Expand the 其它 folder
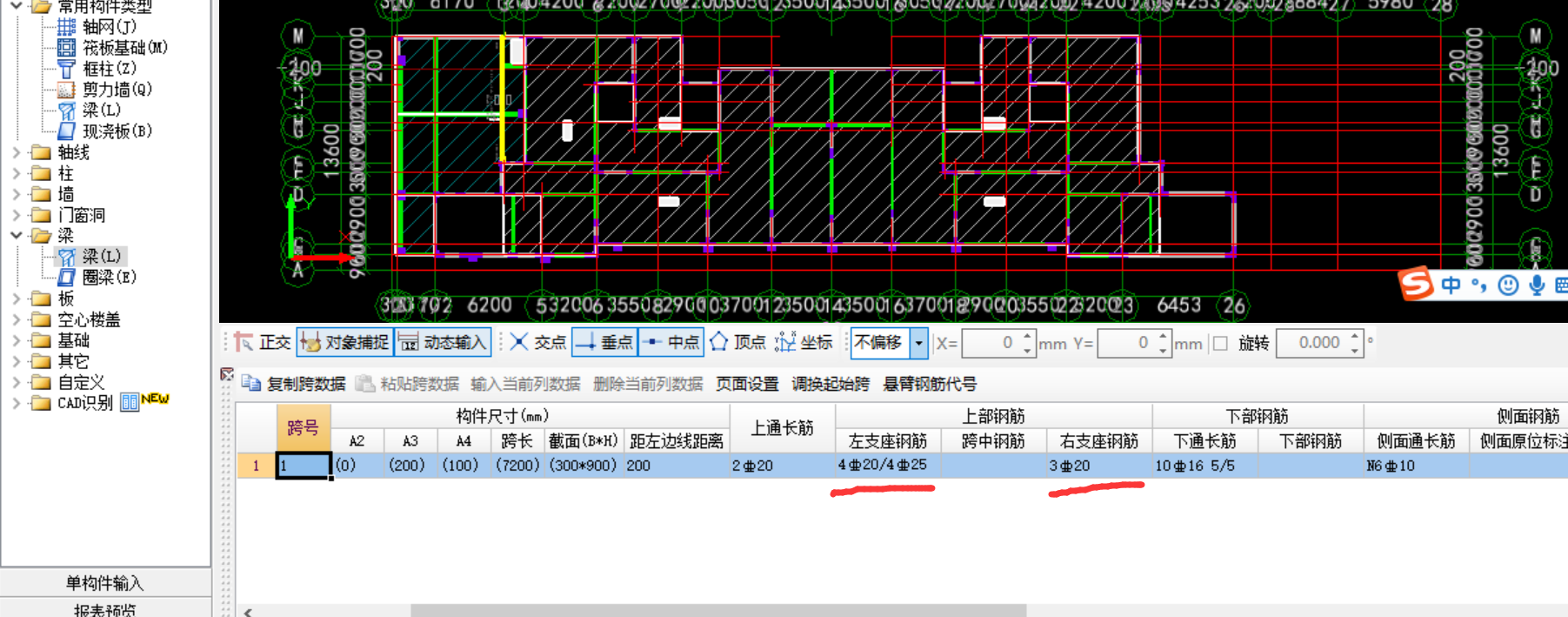 tap(16, 361)
